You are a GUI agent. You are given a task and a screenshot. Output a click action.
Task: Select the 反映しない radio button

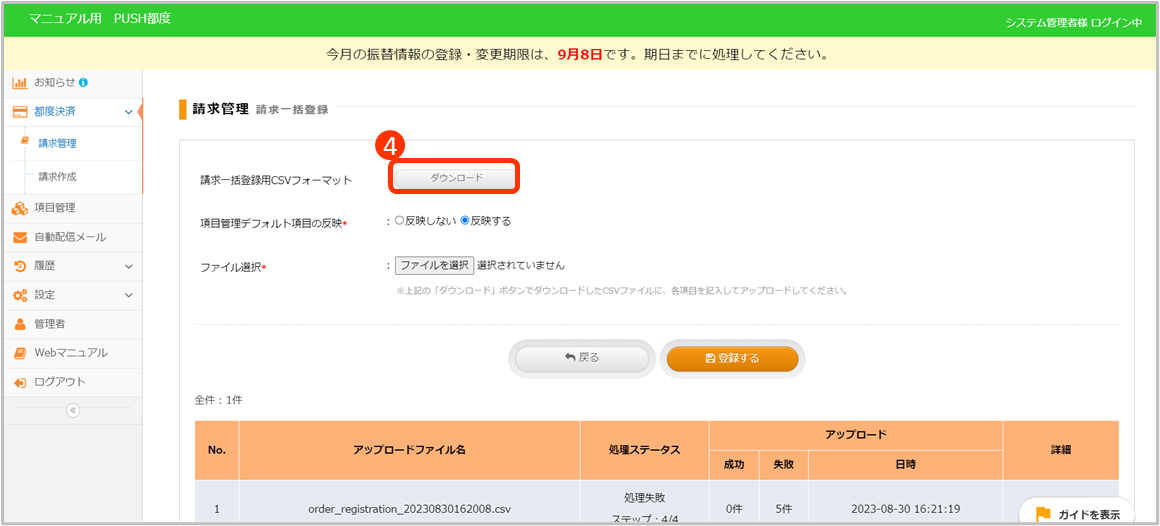(400, 221)
